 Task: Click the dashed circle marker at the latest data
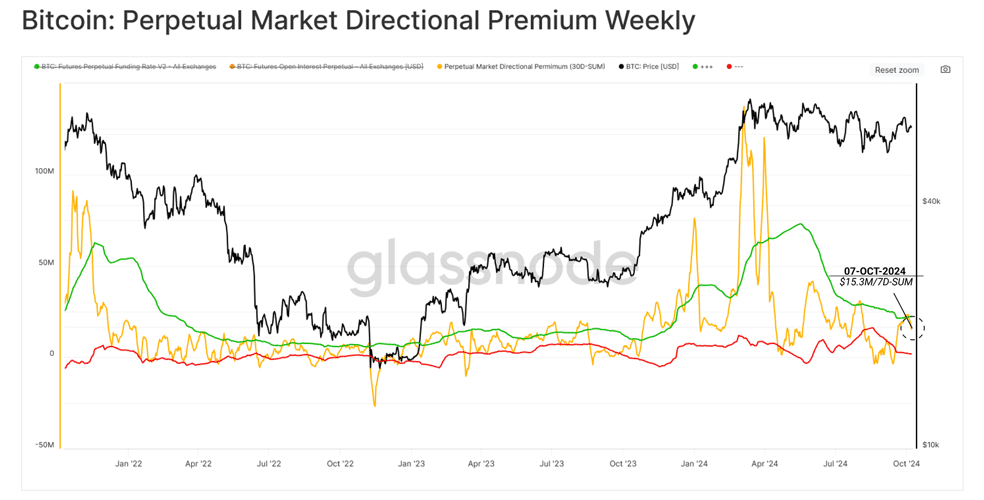[x=913, y=328]
